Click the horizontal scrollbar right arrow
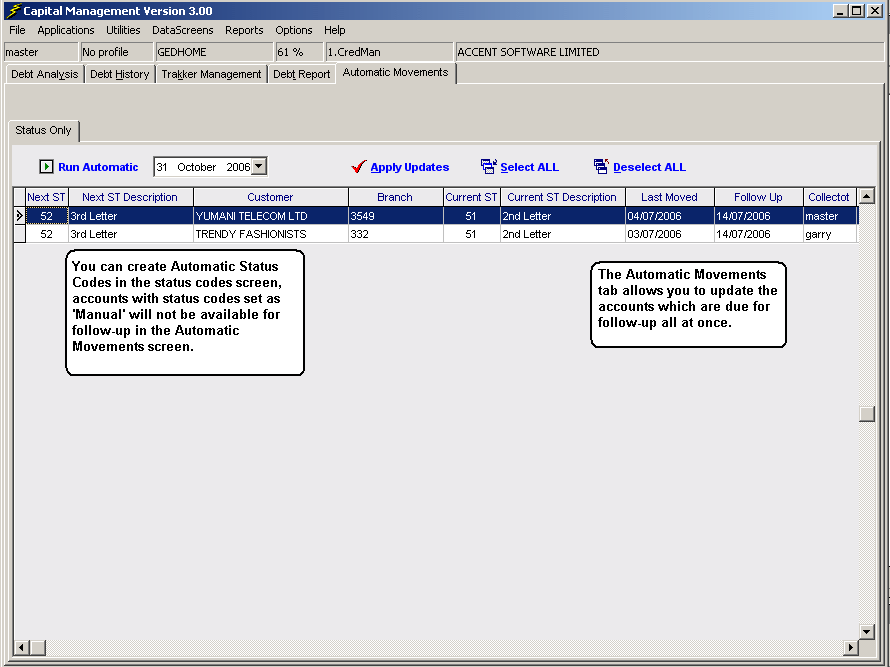Screen dimensions: 890x667 point(851,647)
